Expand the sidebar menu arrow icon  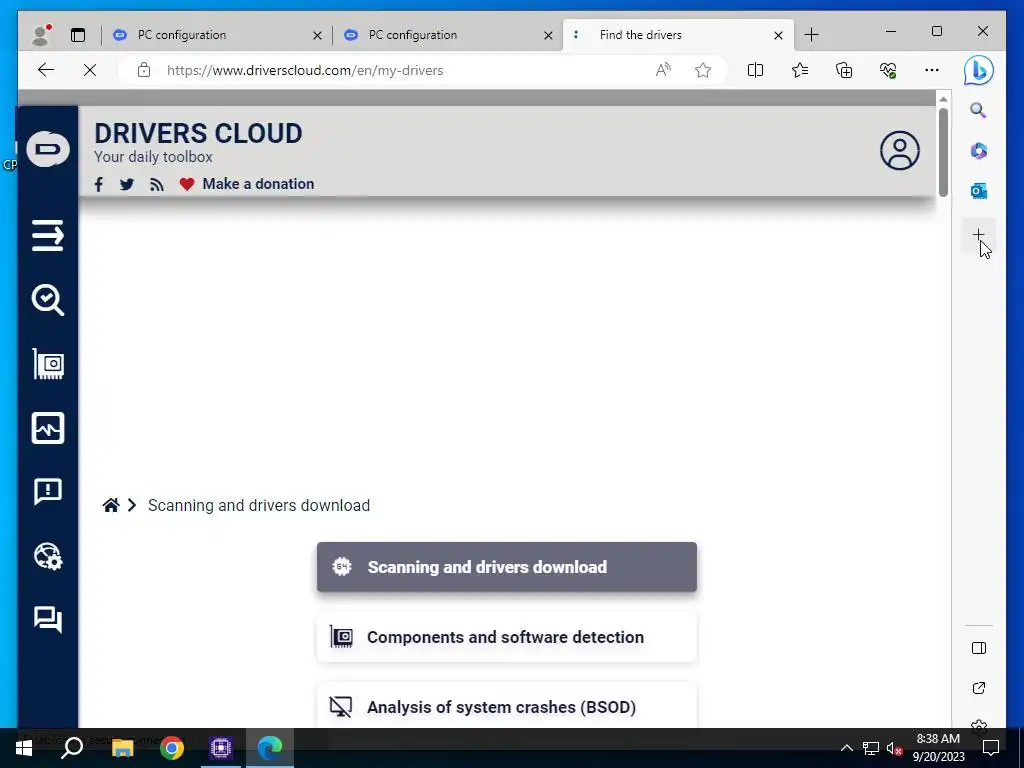48,236
